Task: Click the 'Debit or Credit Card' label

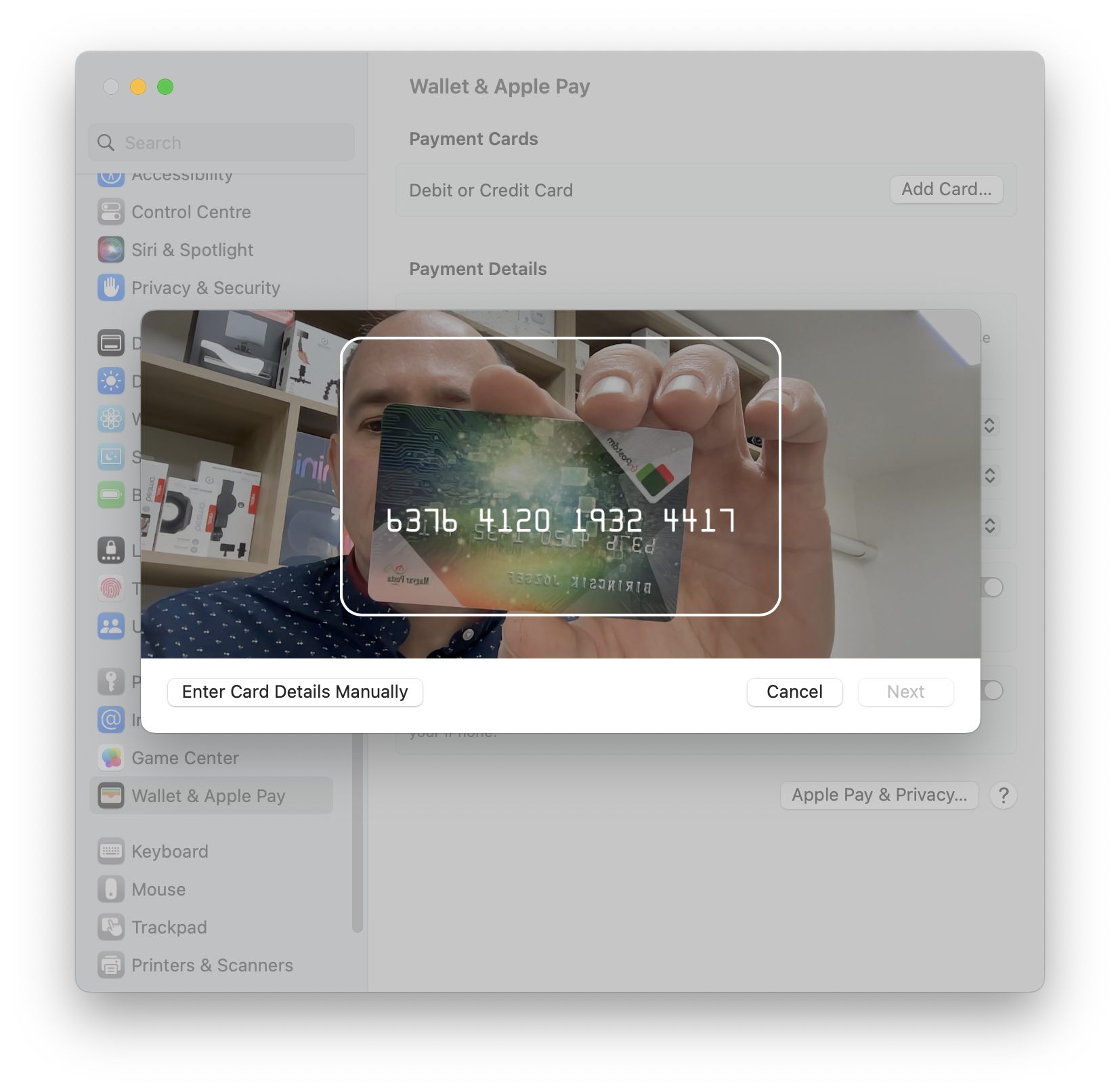Action: click(x=491, y=190)
